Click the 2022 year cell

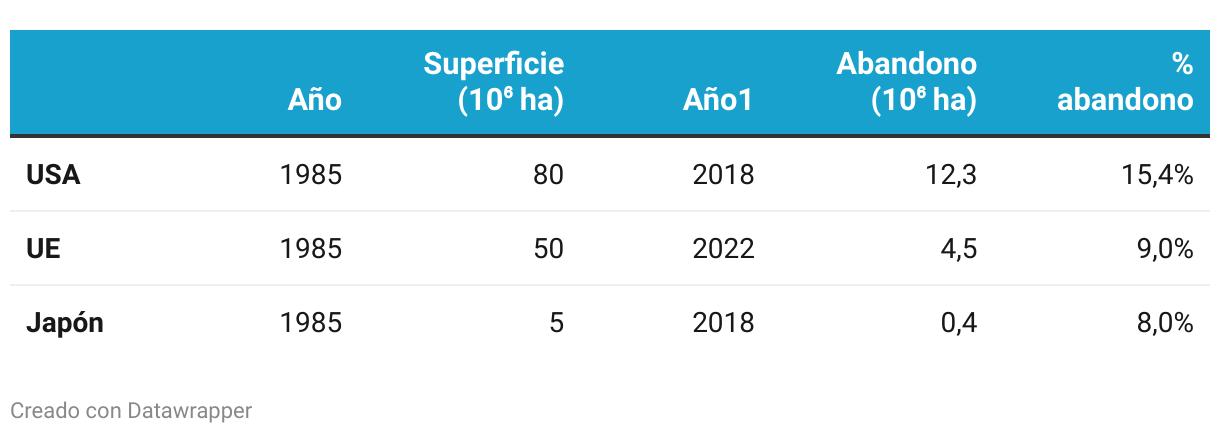(723, 249)
